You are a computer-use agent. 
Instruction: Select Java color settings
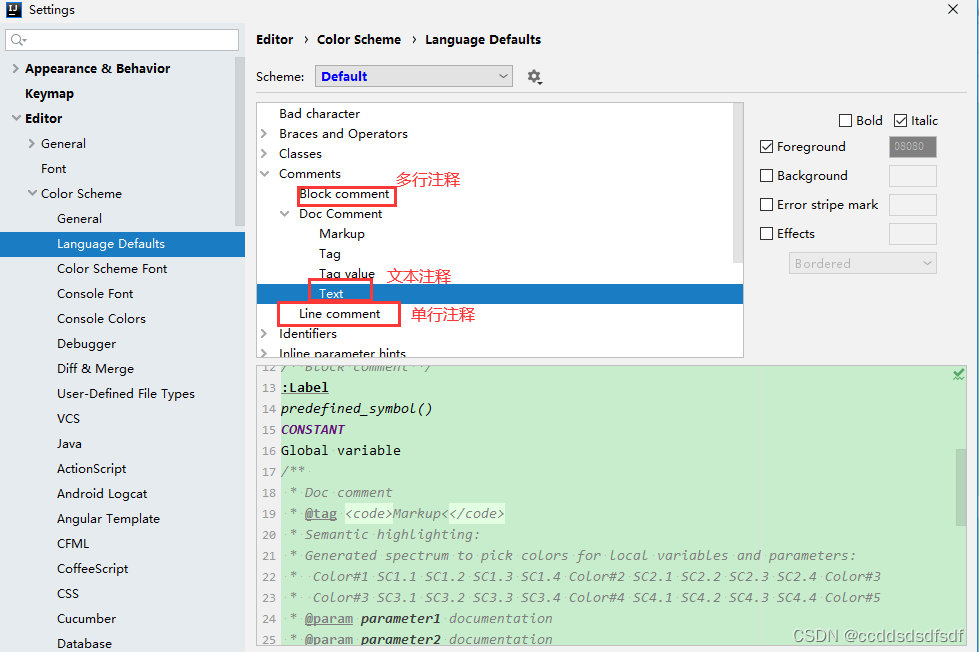pos(69,443)
